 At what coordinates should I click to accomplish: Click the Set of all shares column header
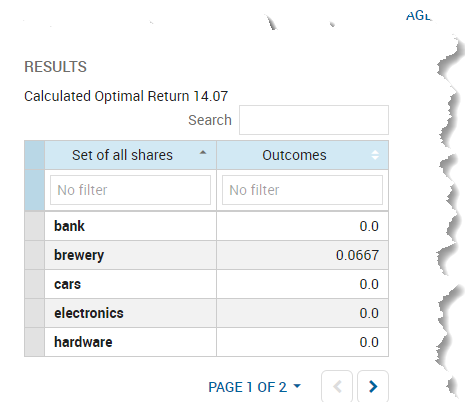130,155
